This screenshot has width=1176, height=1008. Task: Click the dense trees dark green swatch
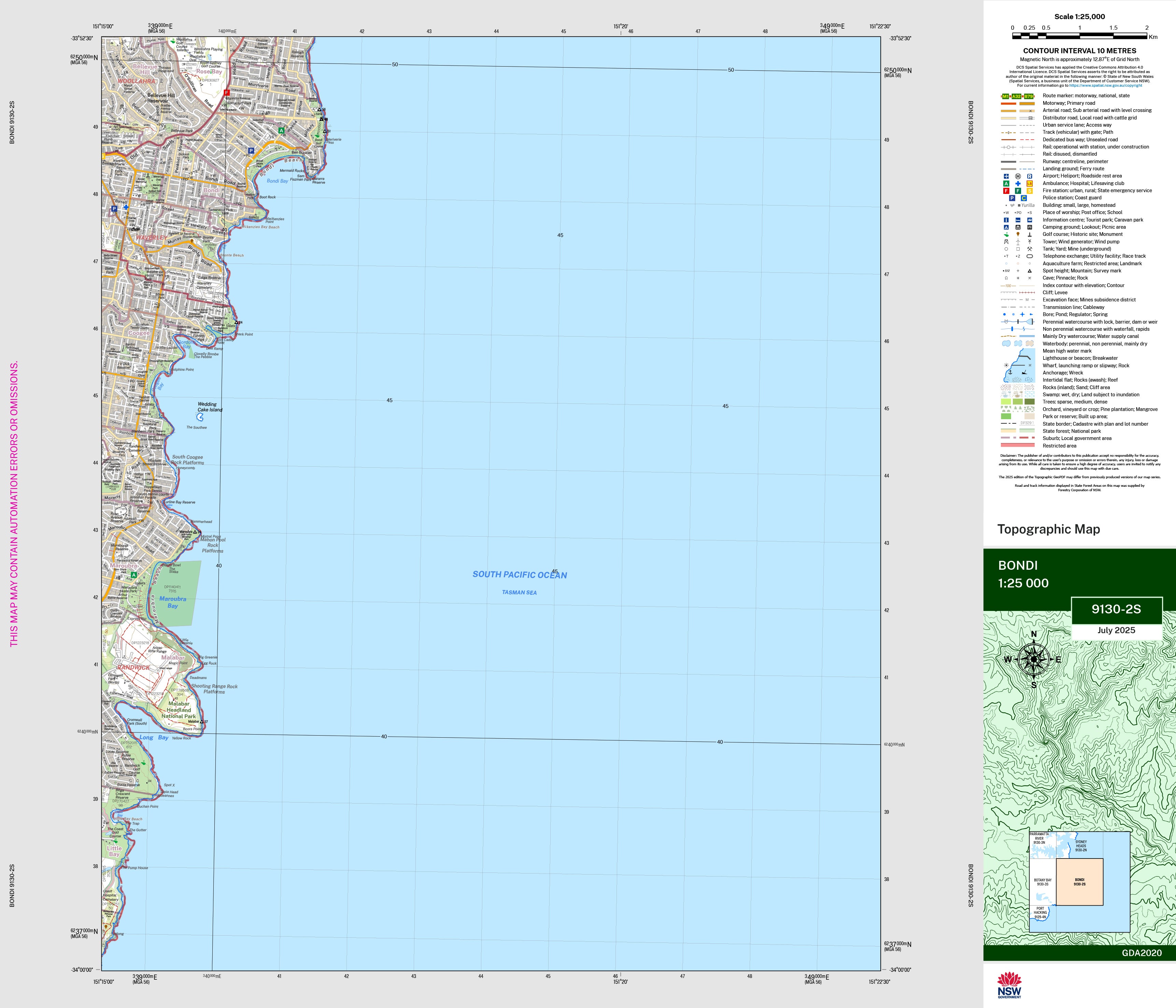[1030, 402]
